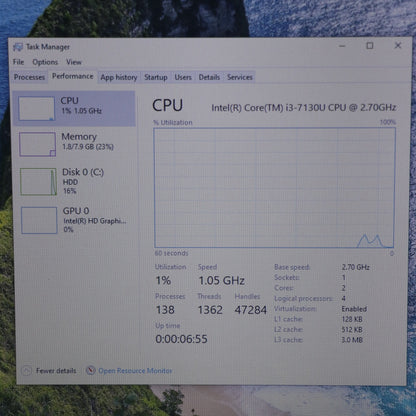Image resolution: width=416 pixels, height=416 pixels.
Task: Go to the Users tab
Action: 183,77
